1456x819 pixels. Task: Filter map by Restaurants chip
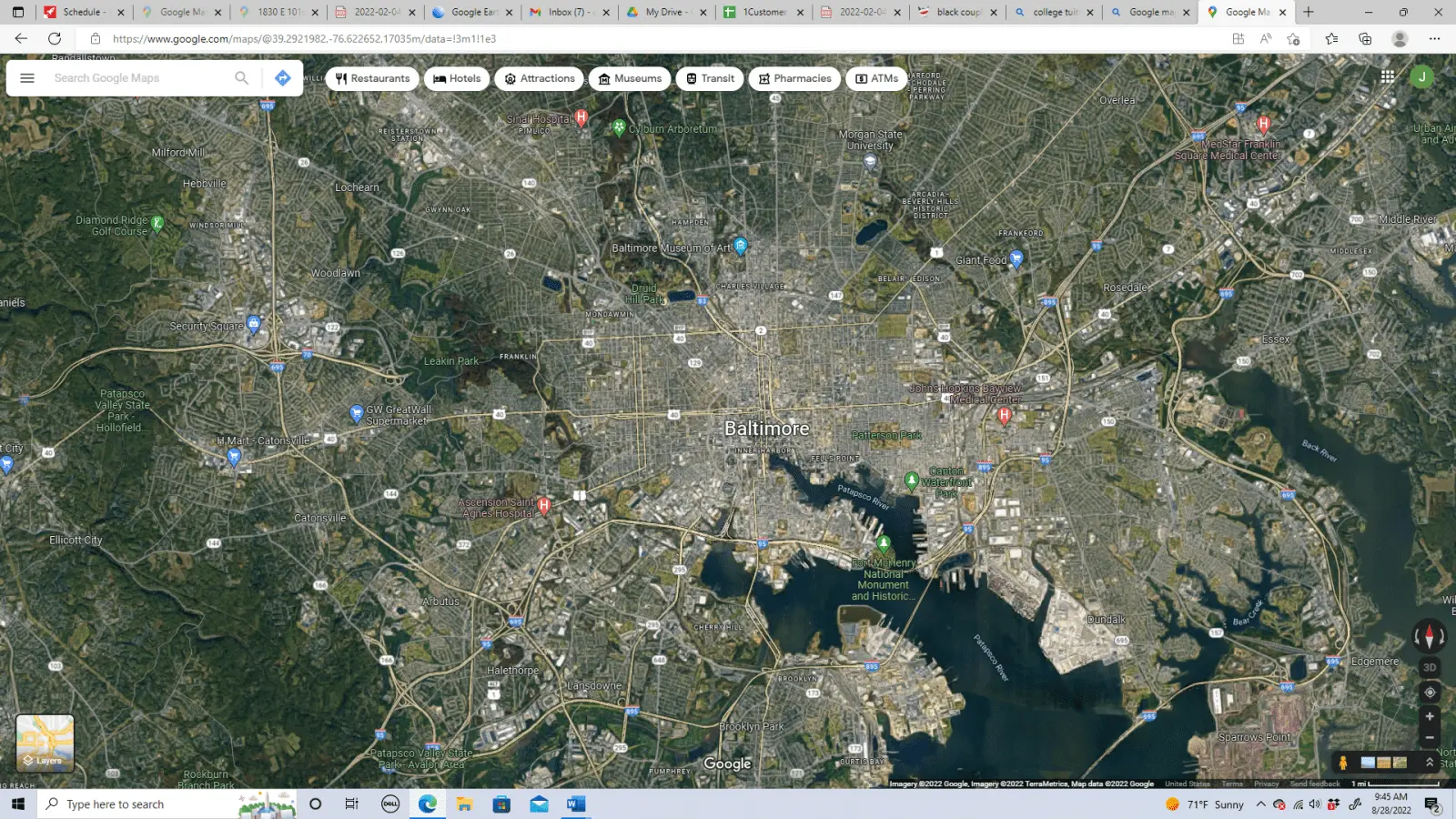click(x=372, y=78)
